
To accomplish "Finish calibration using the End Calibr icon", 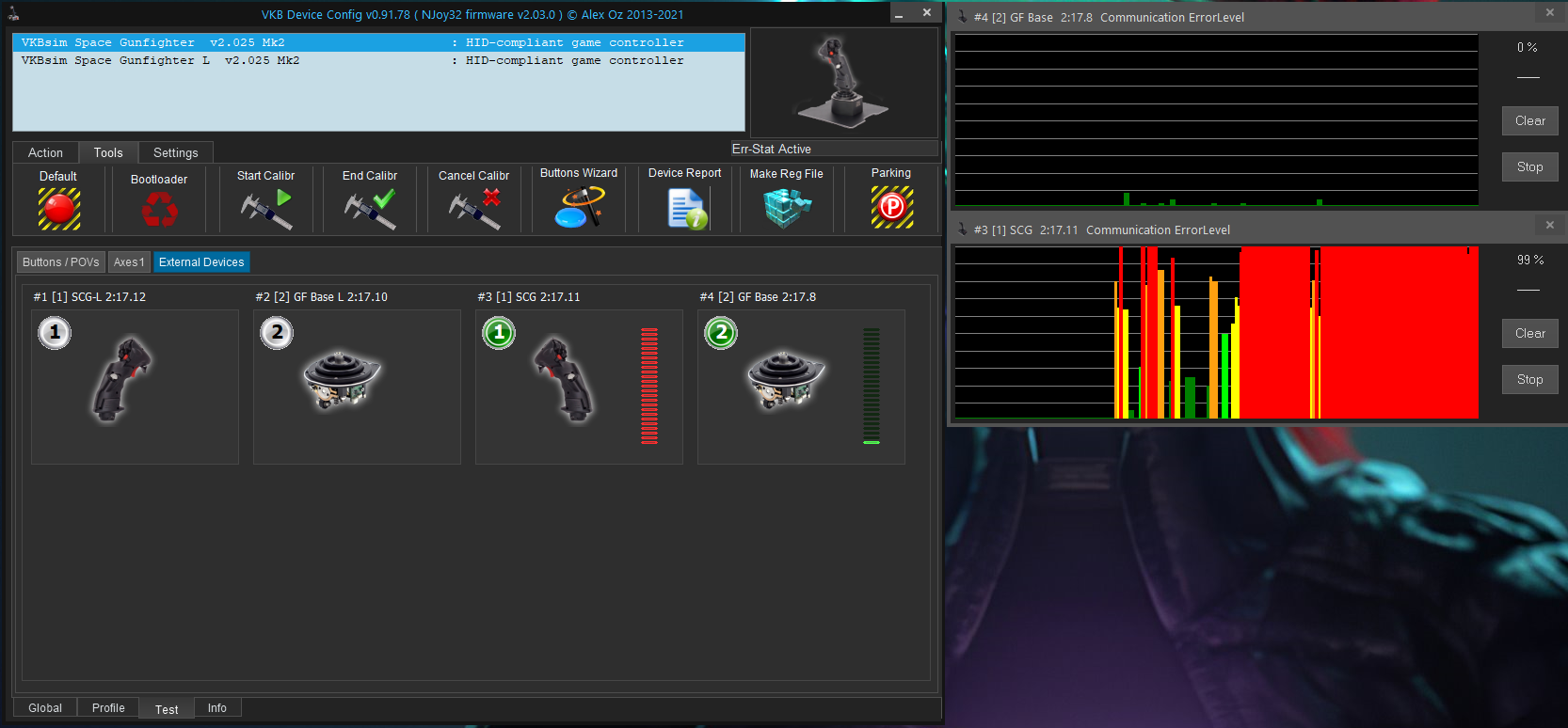I will tap(370, 210).
